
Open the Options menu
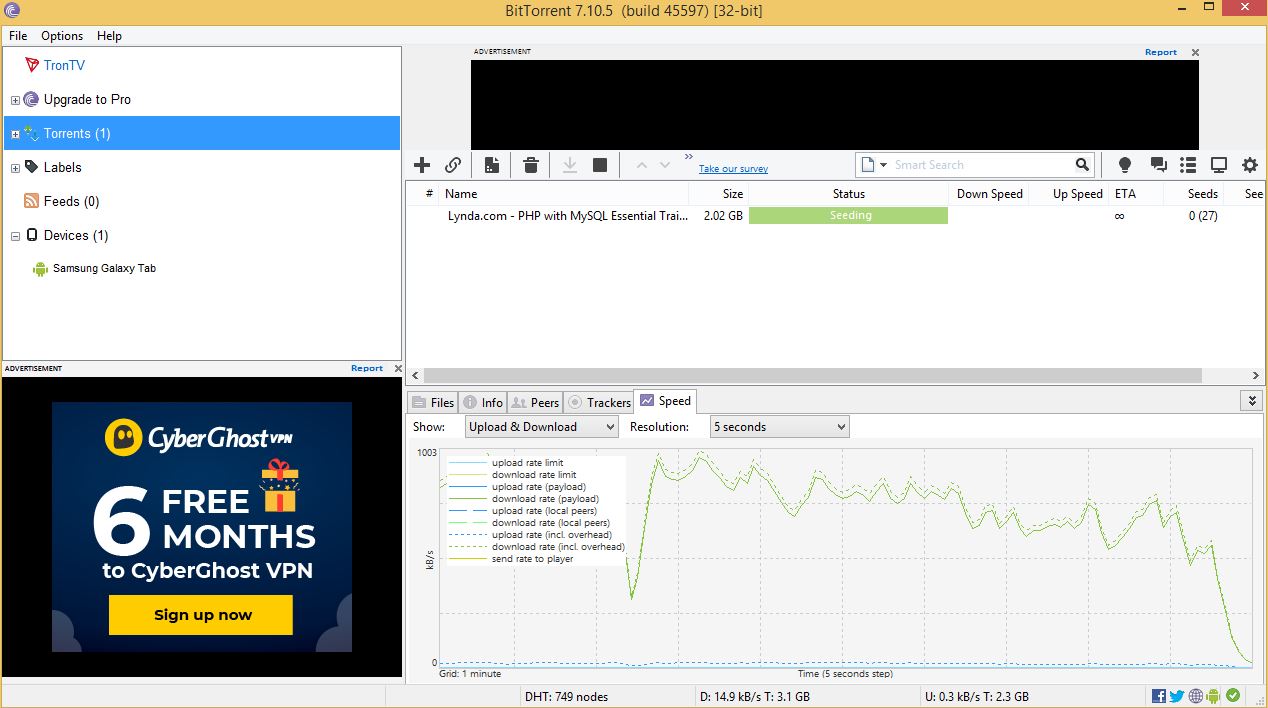(62, 36)
